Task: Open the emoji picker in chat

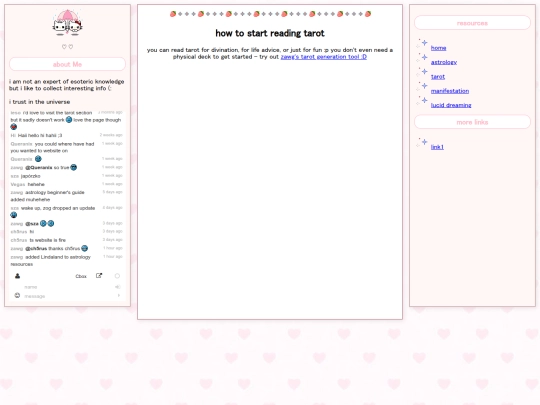Action: click(17, 295)
